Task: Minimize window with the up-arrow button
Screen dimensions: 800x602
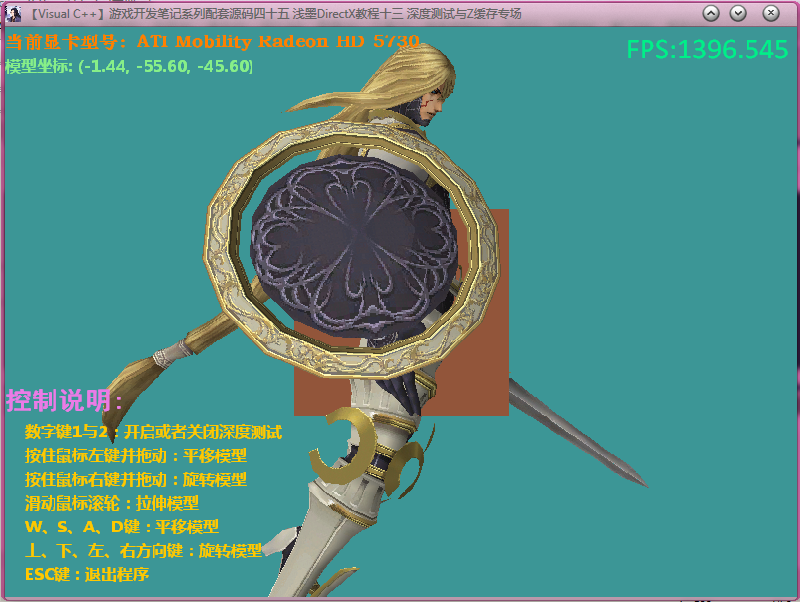Action: 711,13
